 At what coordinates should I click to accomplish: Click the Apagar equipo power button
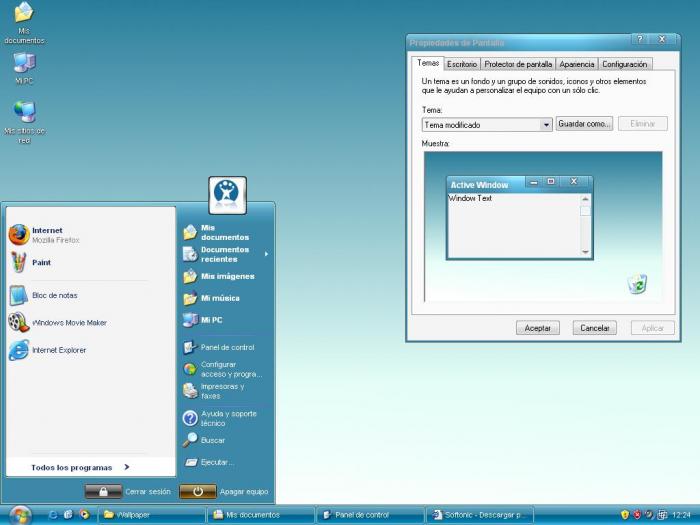(198, 492)
